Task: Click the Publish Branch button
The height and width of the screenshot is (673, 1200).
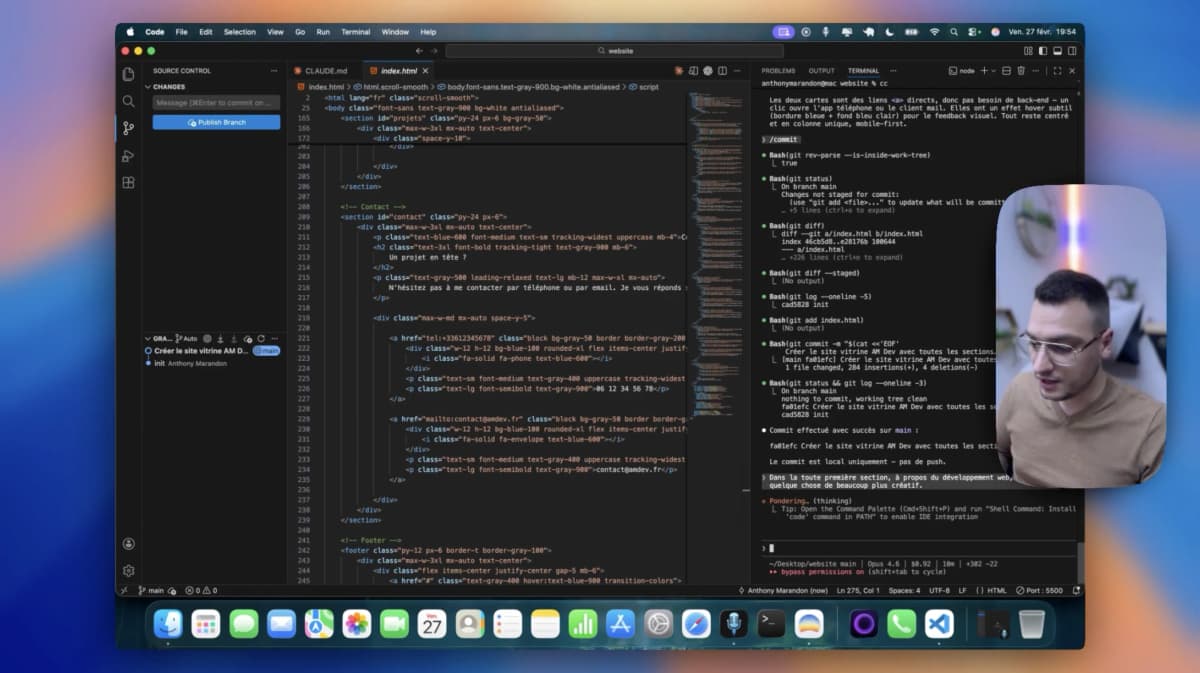Action: click(x=216, y=122)
